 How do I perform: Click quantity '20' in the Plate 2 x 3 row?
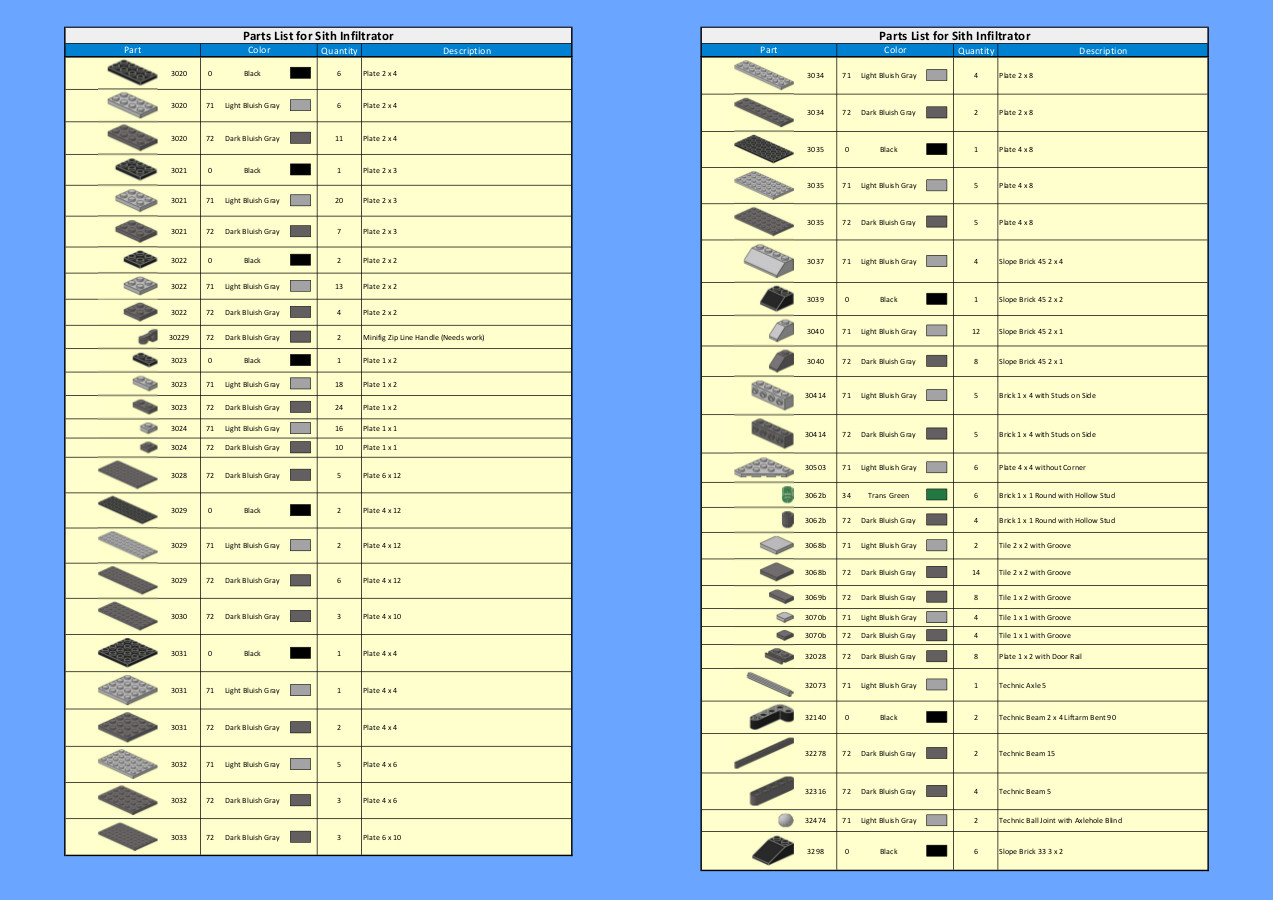click(x=339, y=200)
